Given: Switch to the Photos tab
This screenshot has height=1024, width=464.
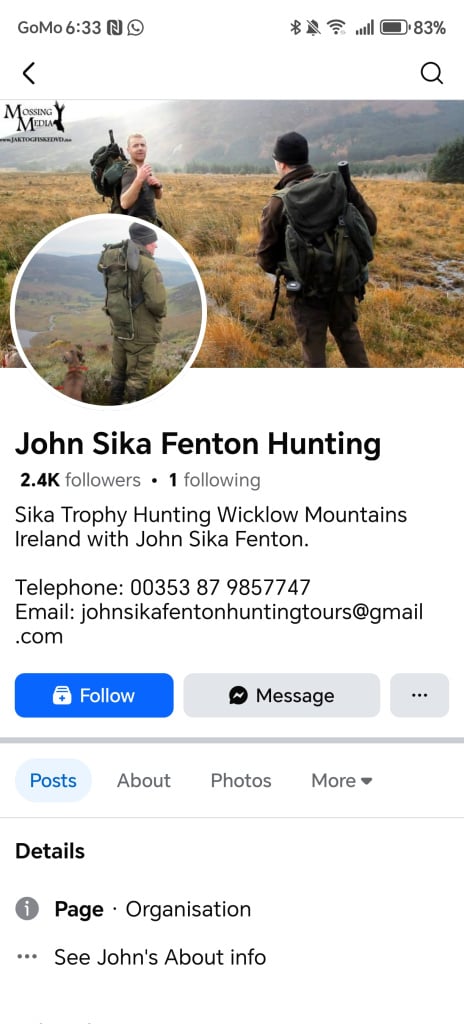Looking at the screenshot, I should (240, 780).
